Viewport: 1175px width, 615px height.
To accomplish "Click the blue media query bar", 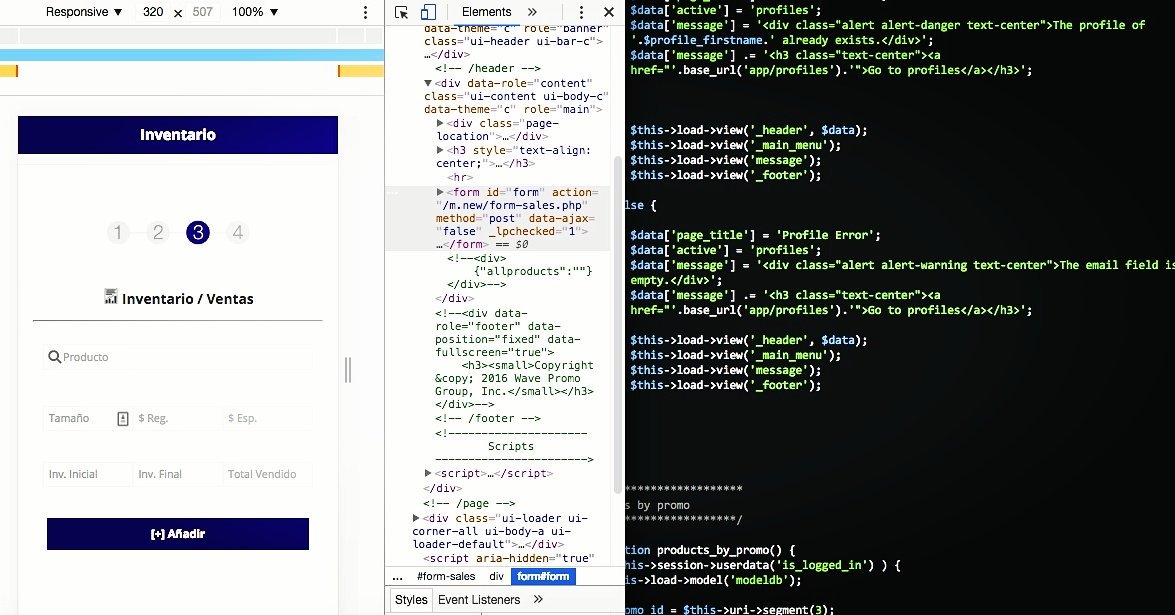I will pyautogui.click(x=192, y=55).
